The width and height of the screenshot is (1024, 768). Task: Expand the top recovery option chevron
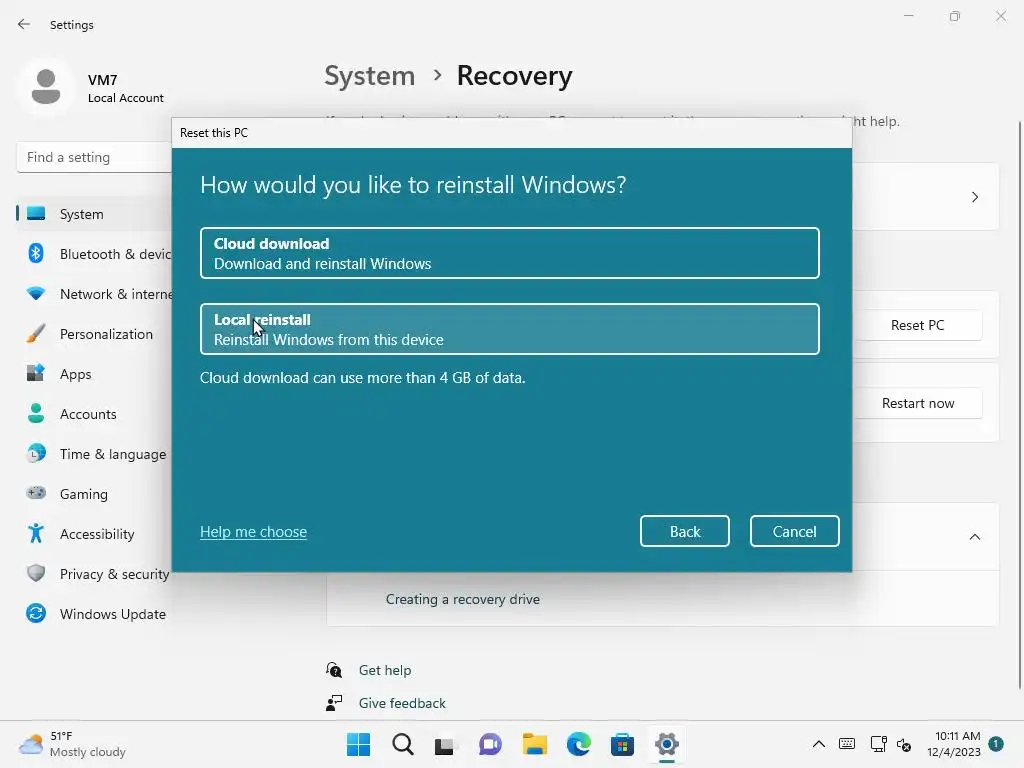tap(974, 197)
